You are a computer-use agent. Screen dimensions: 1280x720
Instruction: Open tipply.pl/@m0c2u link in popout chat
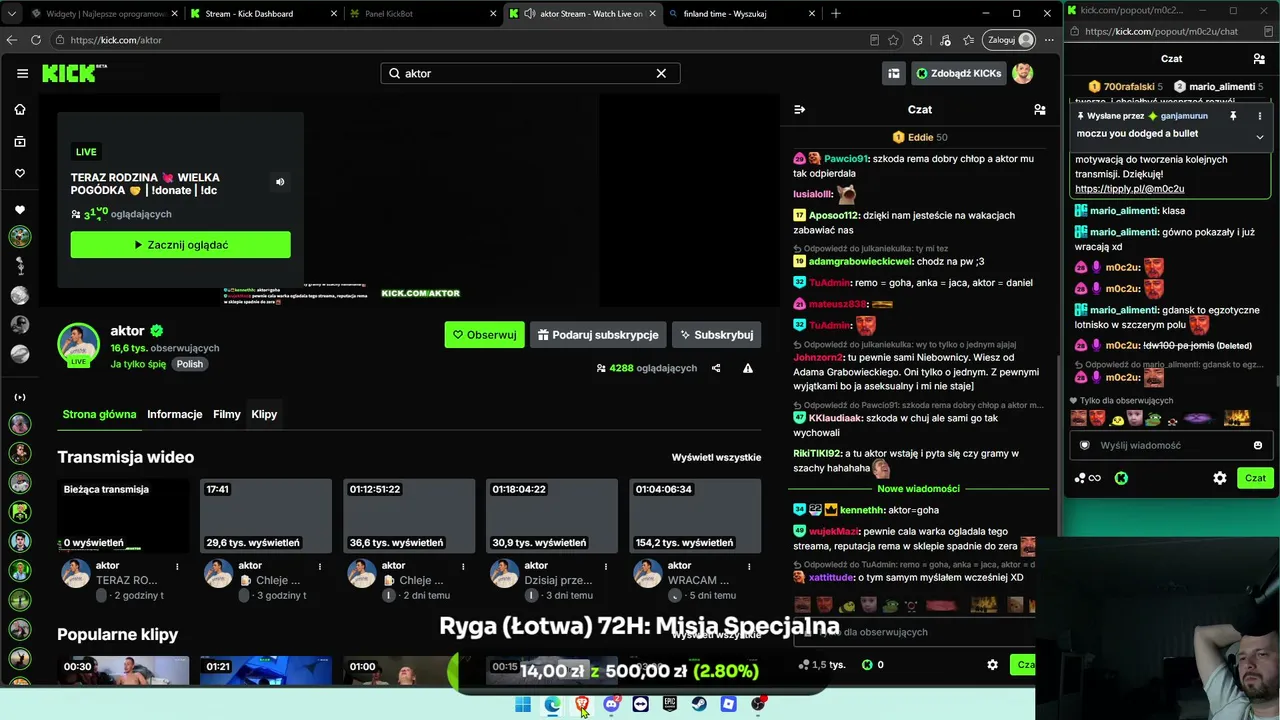pyautogui.click(x=1129, y=189)
